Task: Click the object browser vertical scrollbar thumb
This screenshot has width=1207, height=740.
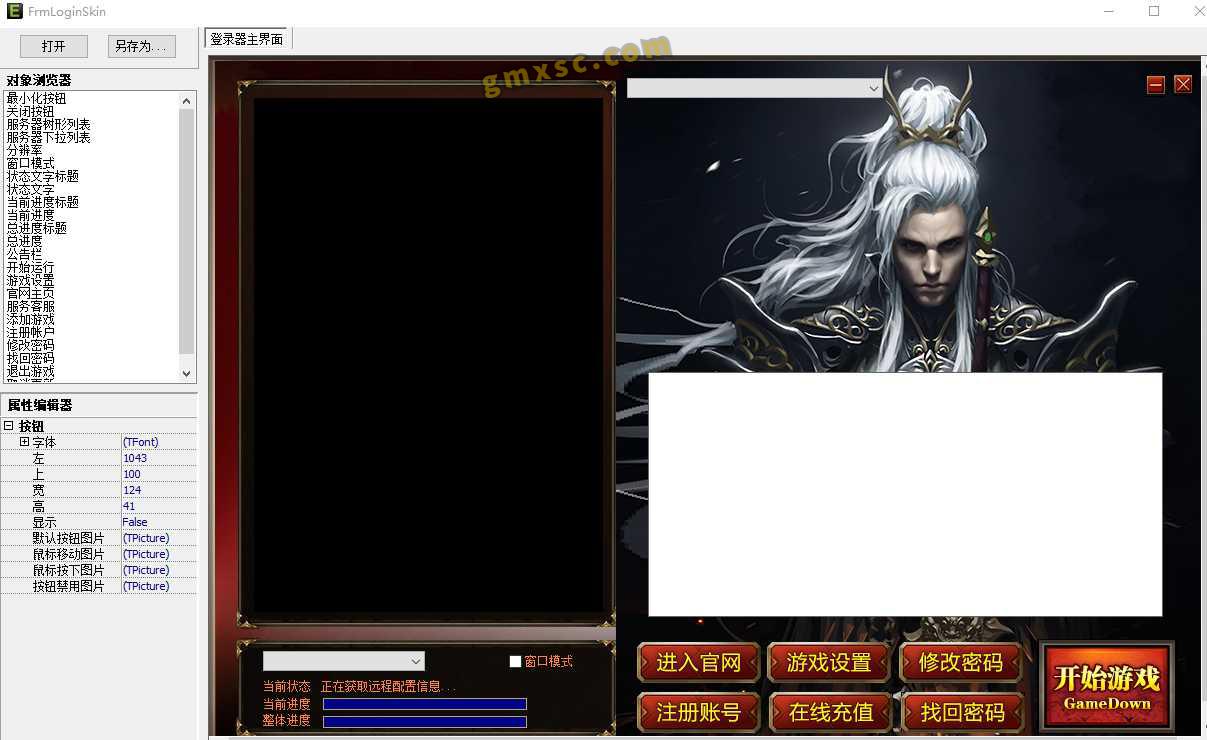Action: pyautogui.click(x=186, y=231)
